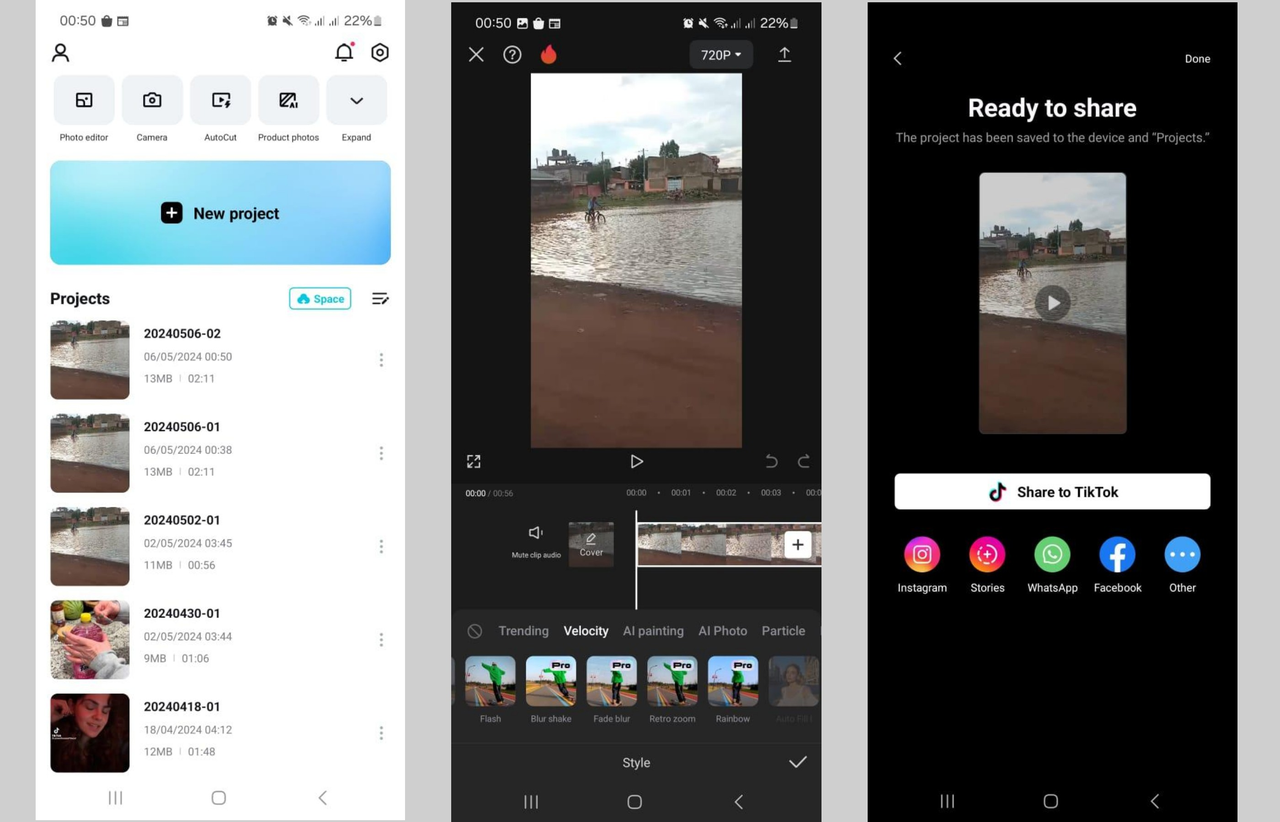Enter fullscreen preview mode
The height and width of the screenshot is (822, 1280).
(473, 461)
